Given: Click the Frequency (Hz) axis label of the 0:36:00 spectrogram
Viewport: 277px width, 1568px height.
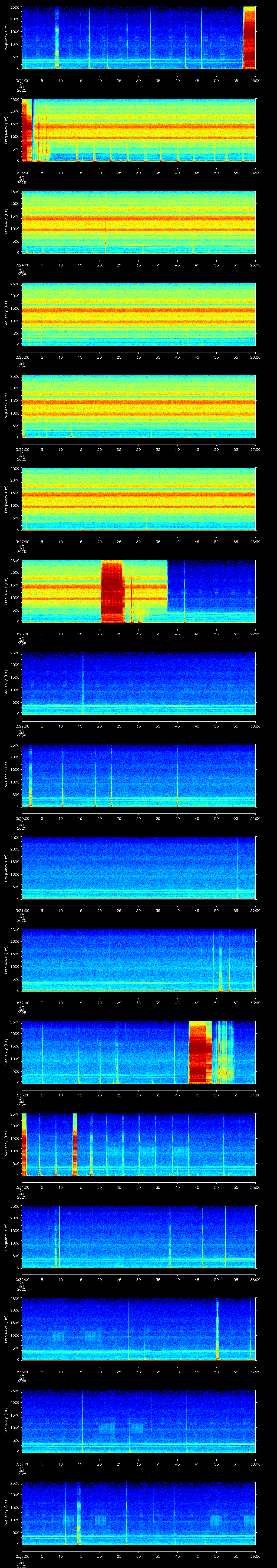Looking at the screenshot, I should [x=6, y=1329].
